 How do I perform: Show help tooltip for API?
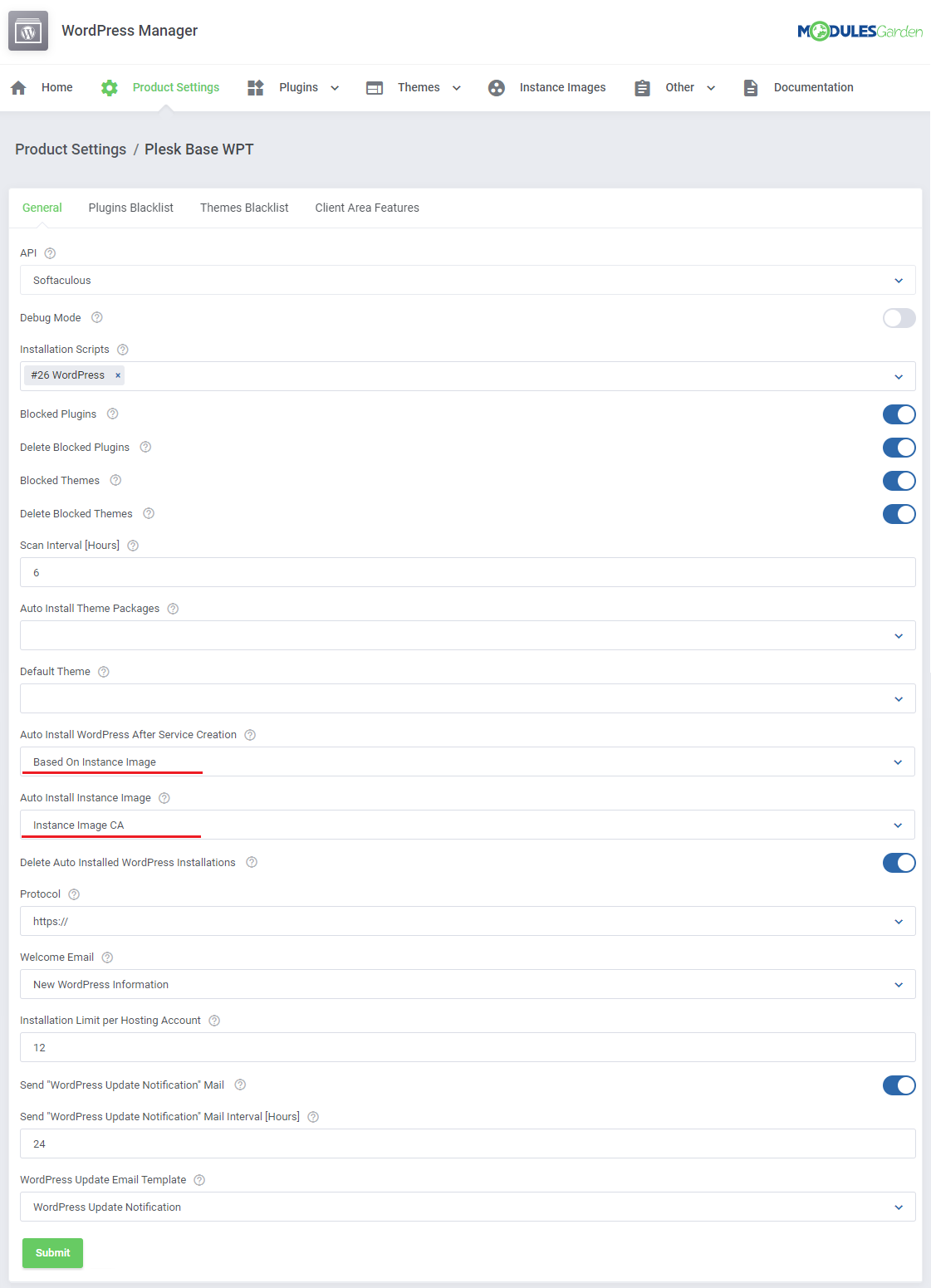[50, 253]
